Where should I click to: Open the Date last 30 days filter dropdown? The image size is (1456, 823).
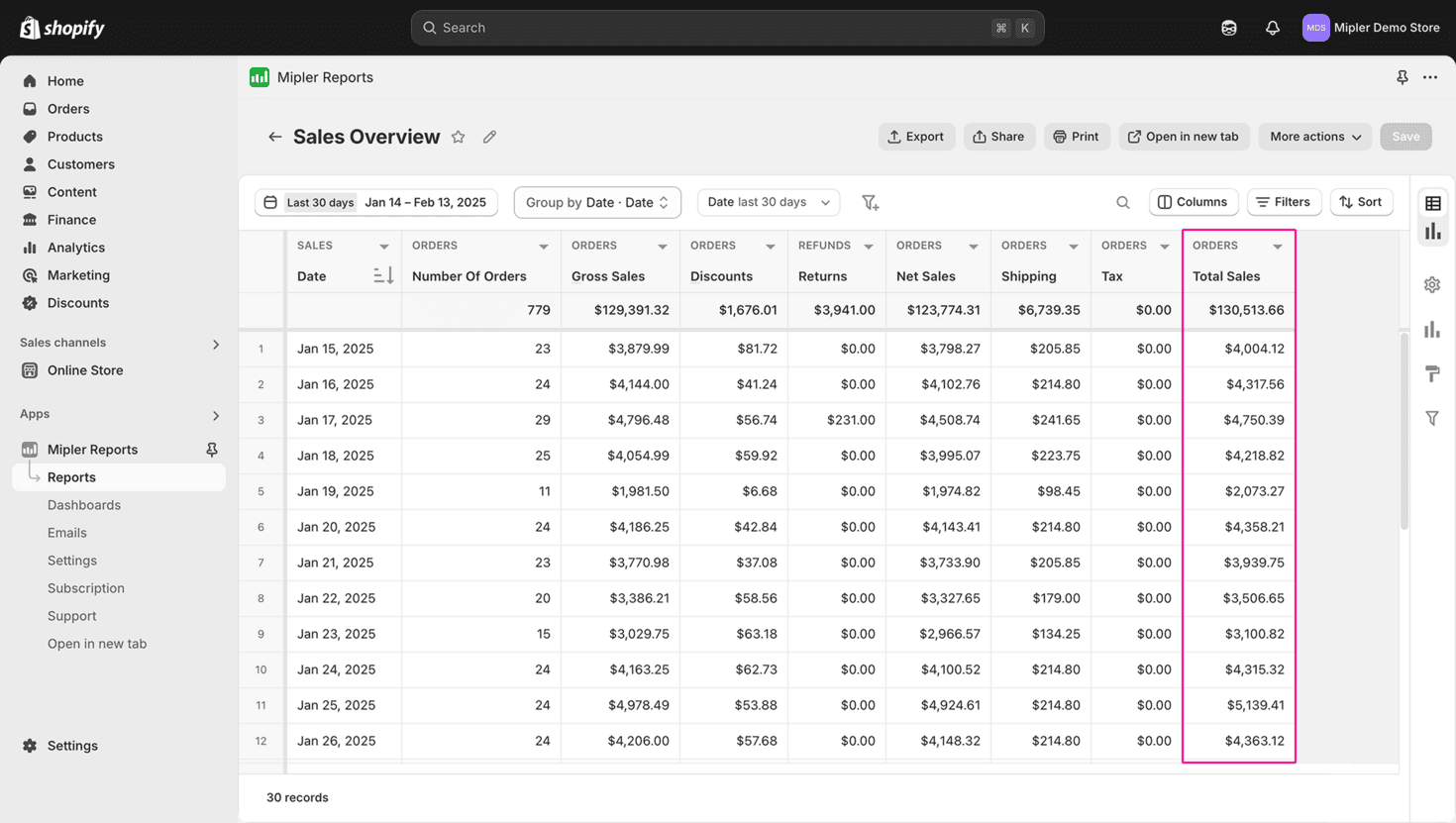click(x=769, y=202)
